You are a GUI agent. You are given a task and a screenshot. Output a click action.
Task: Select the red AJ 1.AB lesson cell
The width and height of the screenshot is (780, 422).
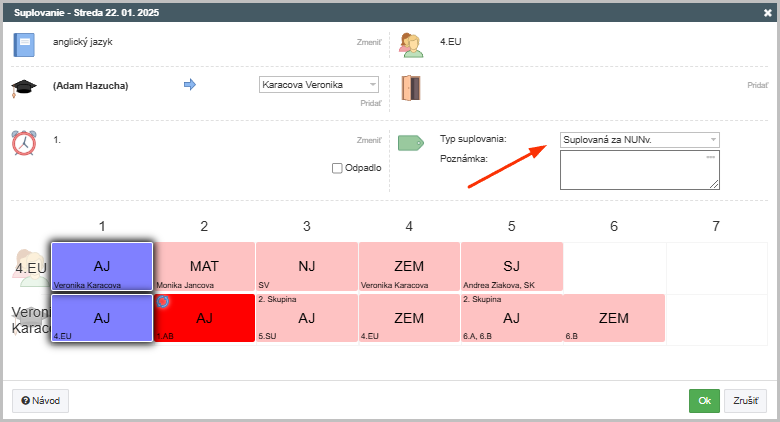[204, 318]
